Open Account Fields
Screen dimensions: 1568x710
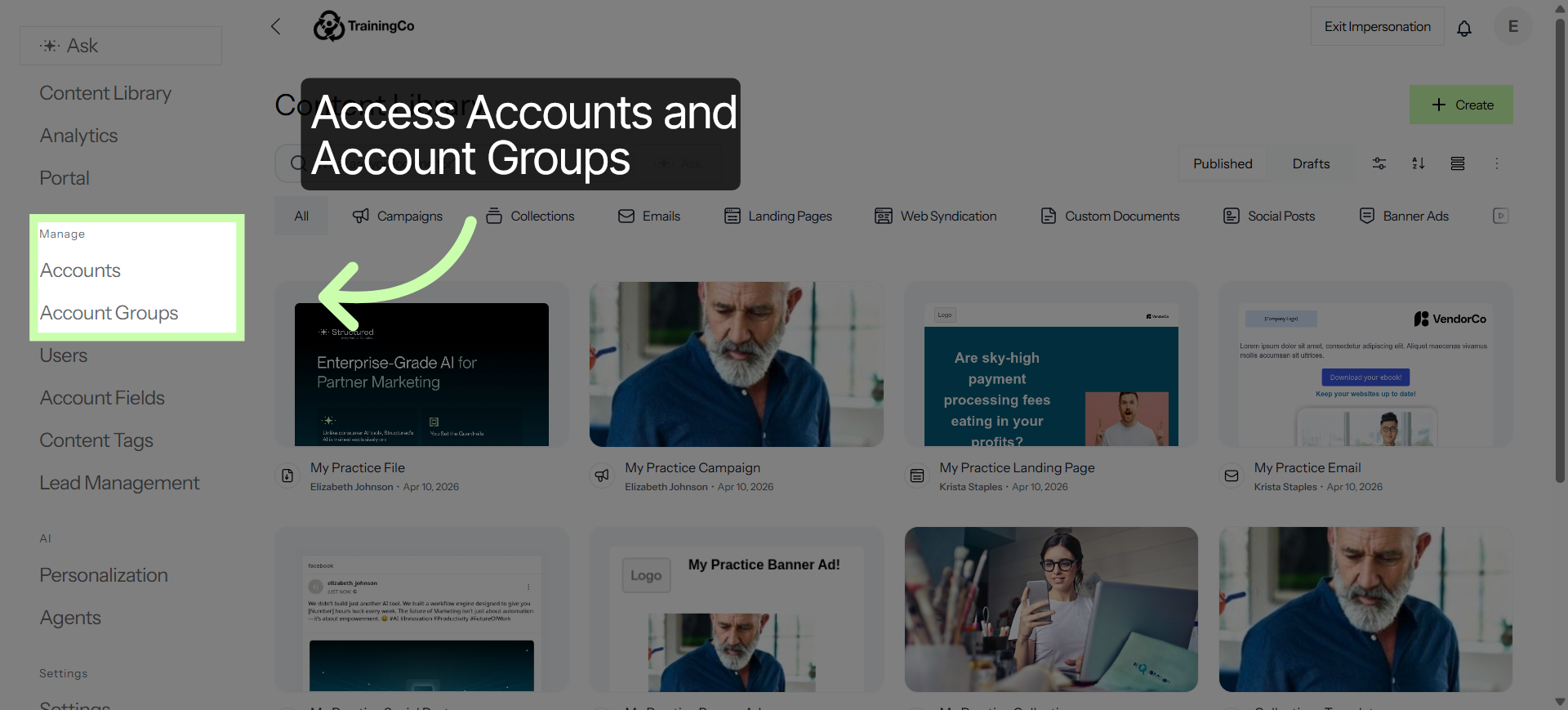pyautogui.click(x=102, y=398)
